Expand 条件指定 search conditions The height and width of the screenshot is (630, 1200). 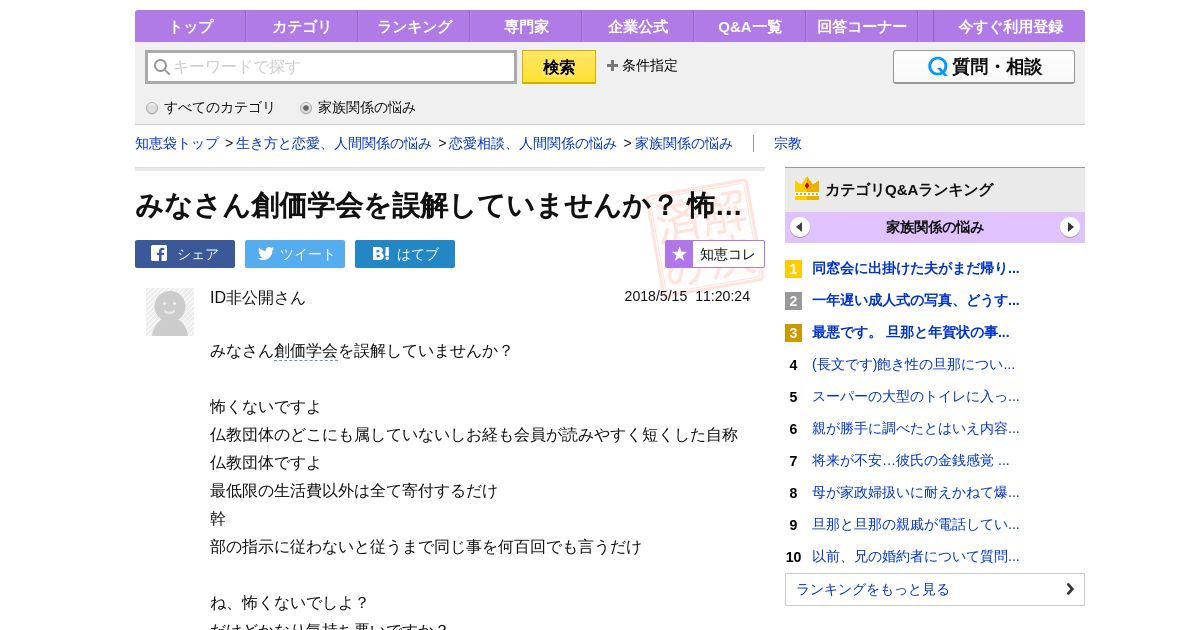(x=642, y=66)
